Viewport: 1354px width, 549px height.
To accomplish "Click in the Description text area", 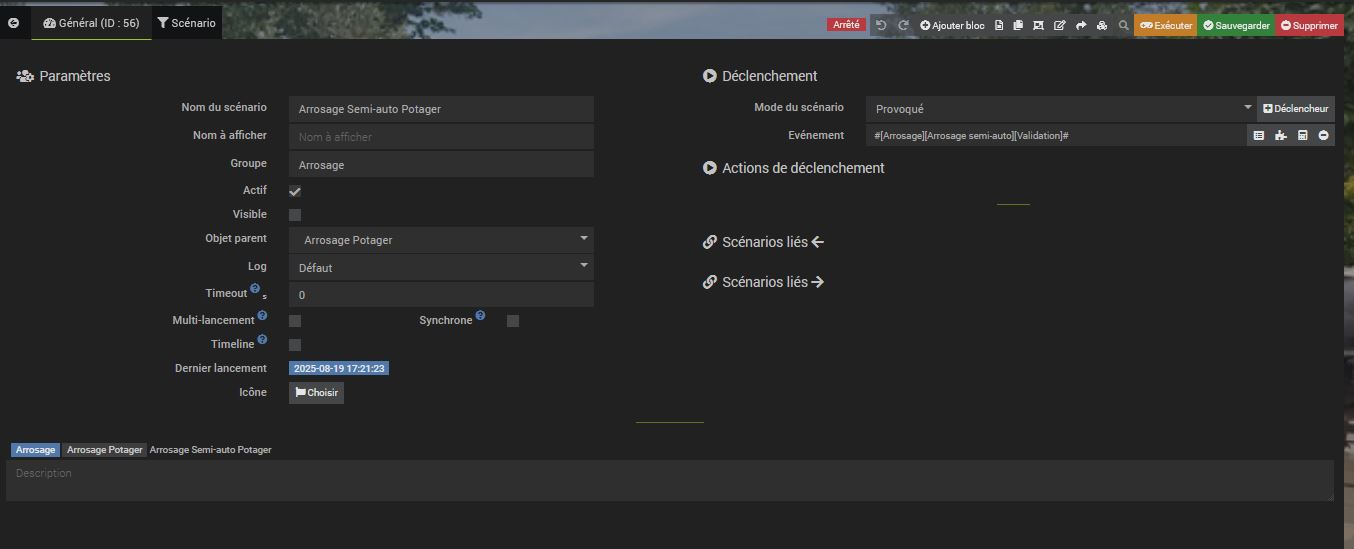I will pos(670,481).
